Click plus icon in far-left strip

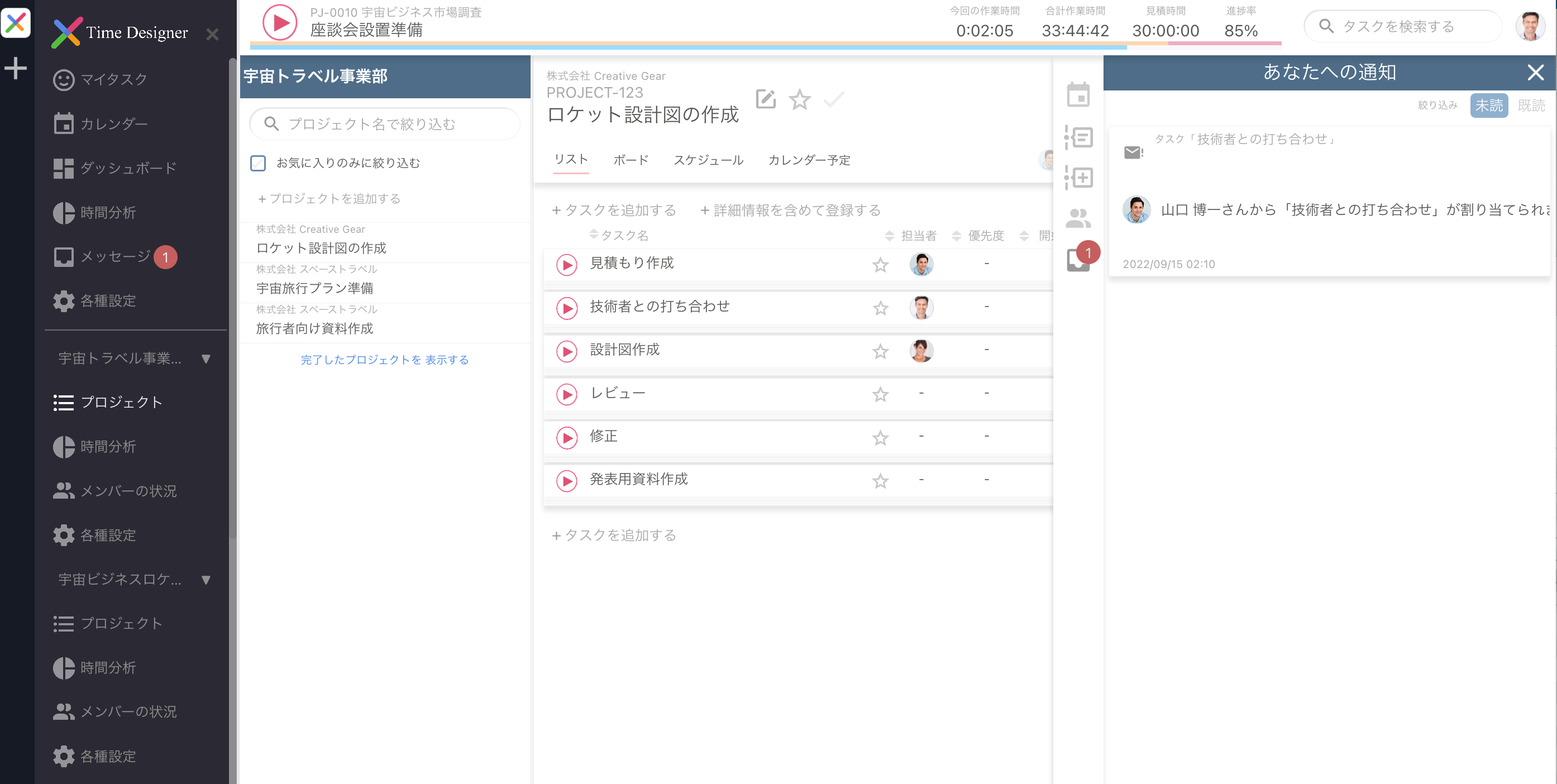[x=16, y=68]
